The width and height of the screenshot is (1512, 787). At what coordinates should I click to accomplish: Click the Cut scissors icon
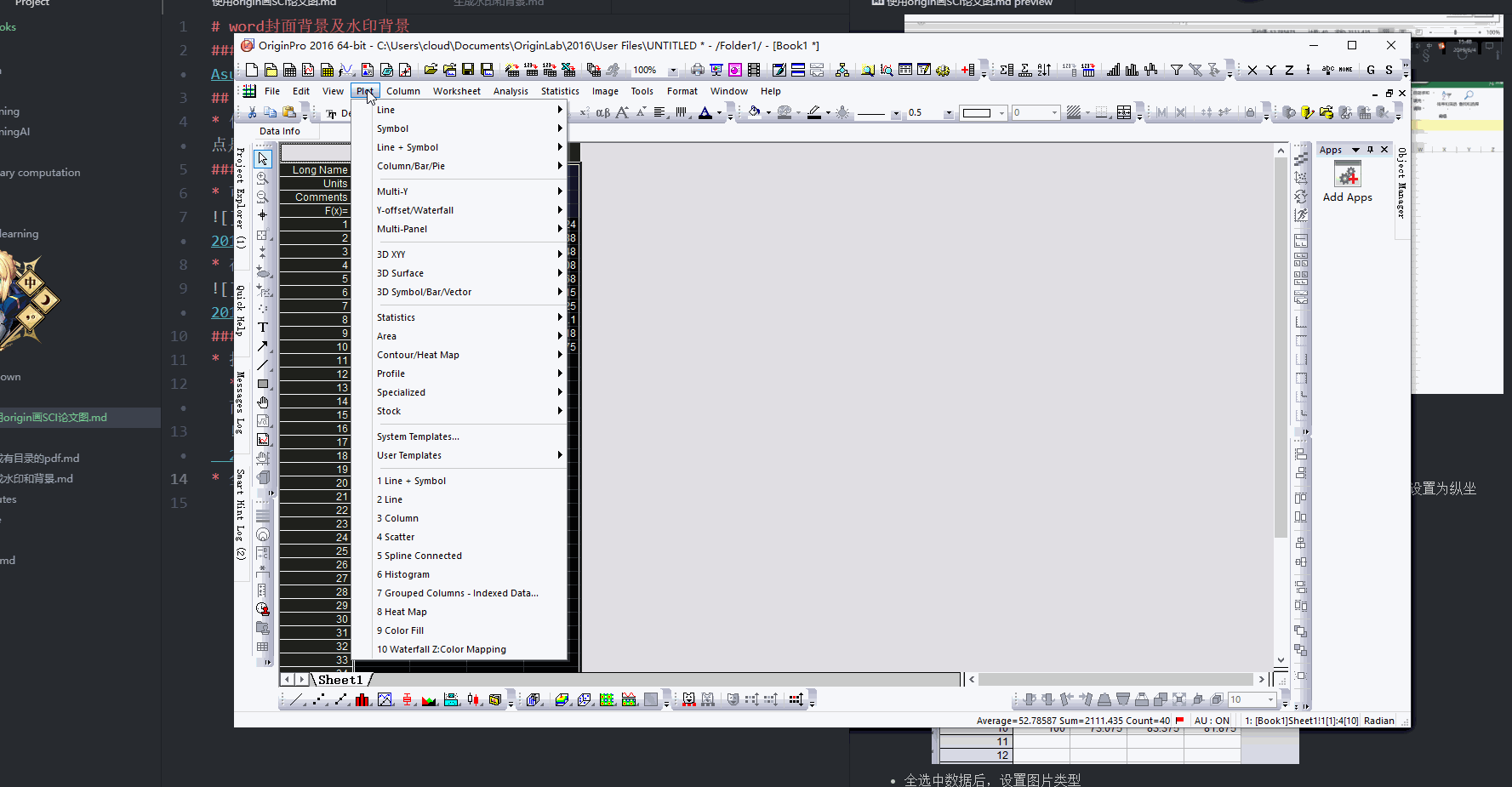tap(252, 112)
